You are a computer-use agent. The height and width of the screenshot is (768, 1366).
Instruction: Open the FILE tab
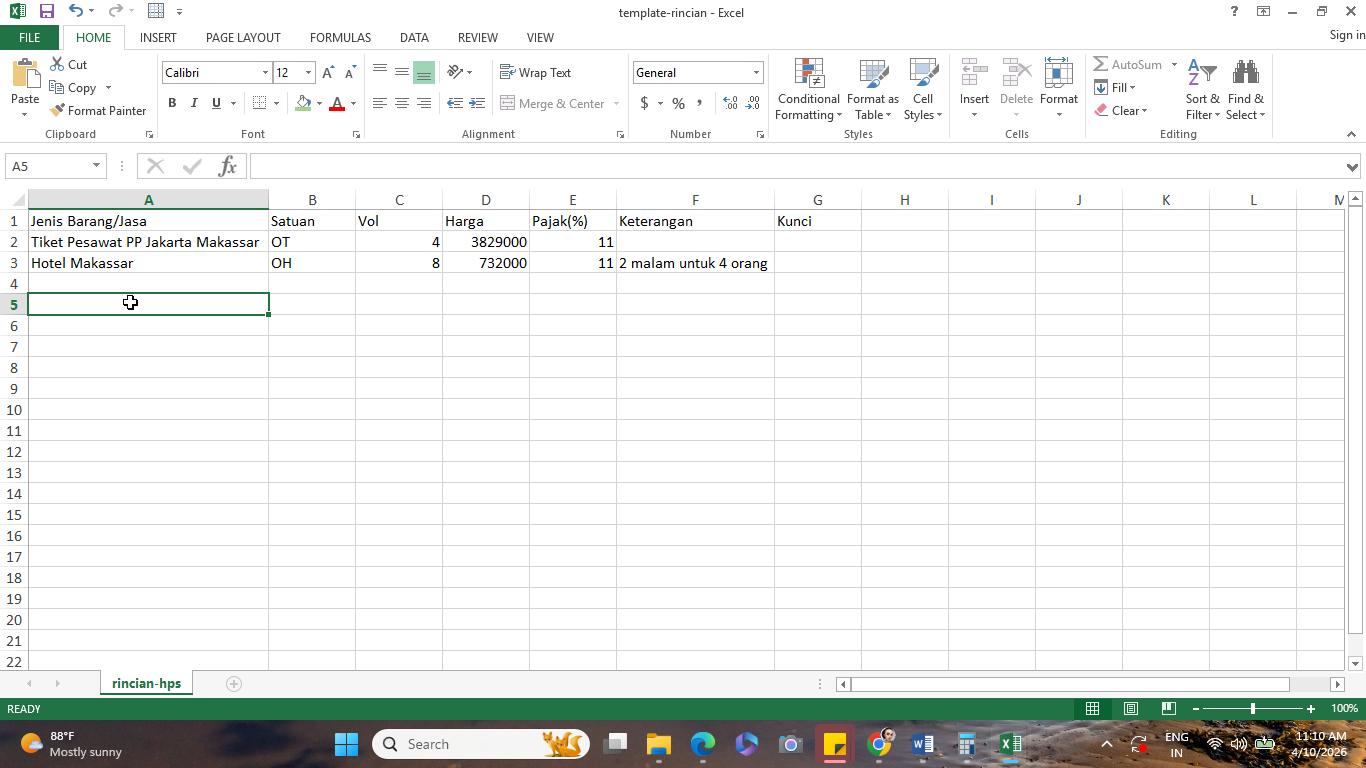(29, 37)
